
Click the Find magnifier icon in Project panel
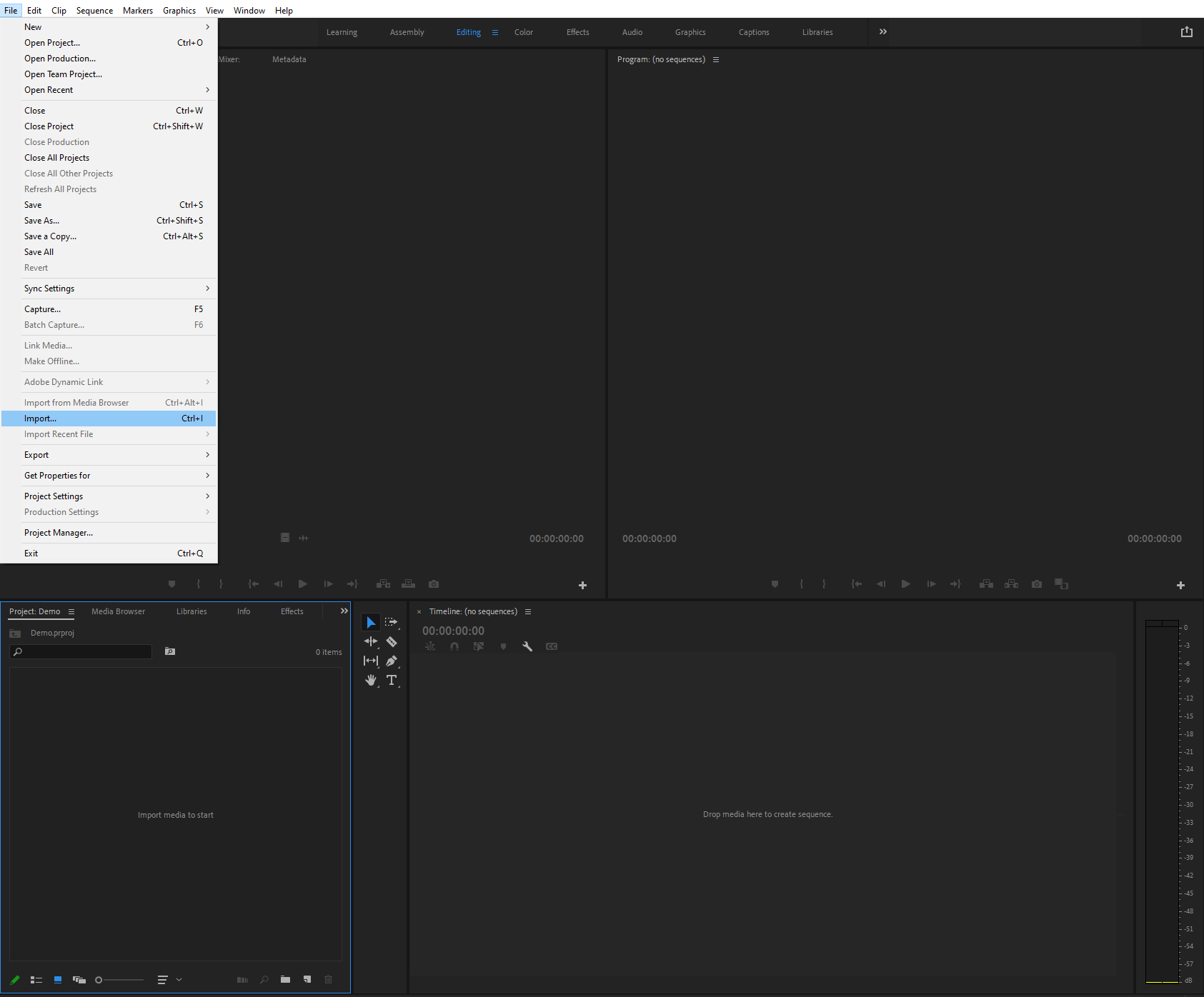click(264, 980)
